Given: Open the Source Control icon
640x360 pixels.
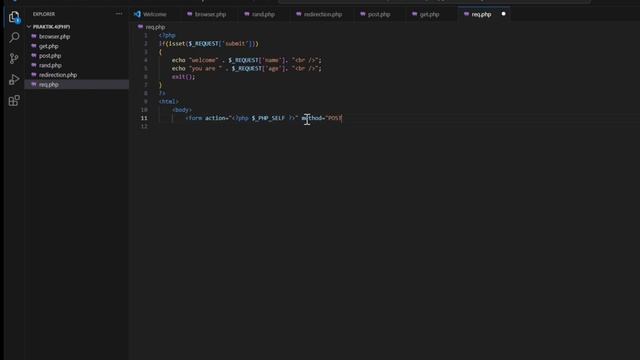Looking at the screenshot, I should (14, 58).
